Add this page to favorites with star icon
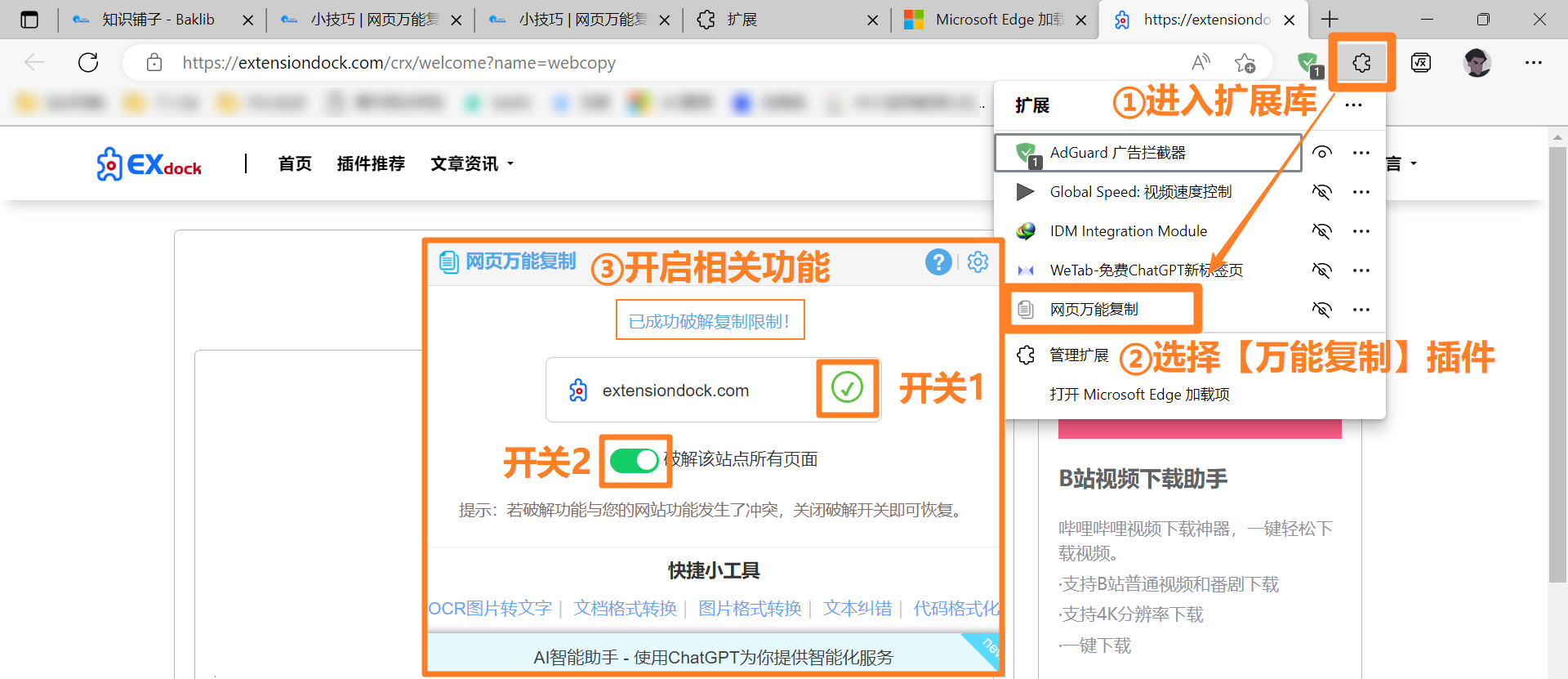Viewport: 1568px width, 679px height. (x=1245, y=62)
